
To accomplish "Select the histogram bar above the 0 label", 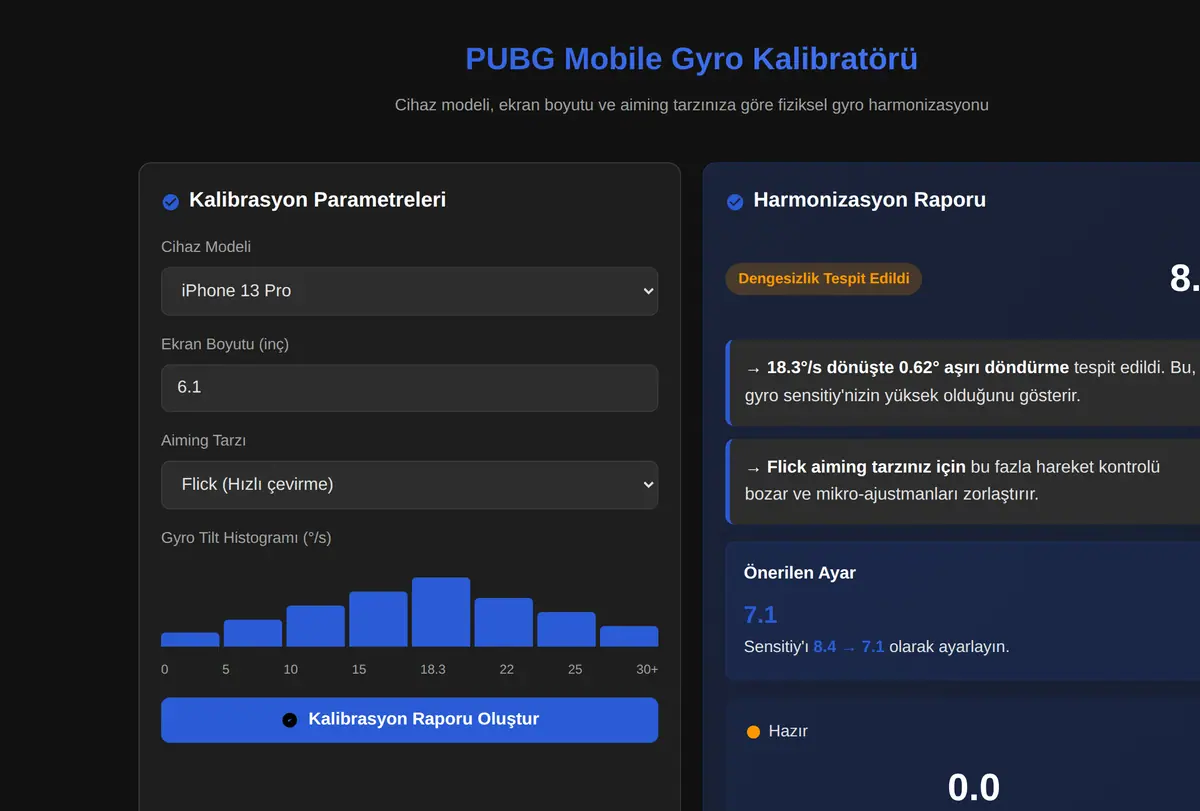I will [x=190, y=640].
